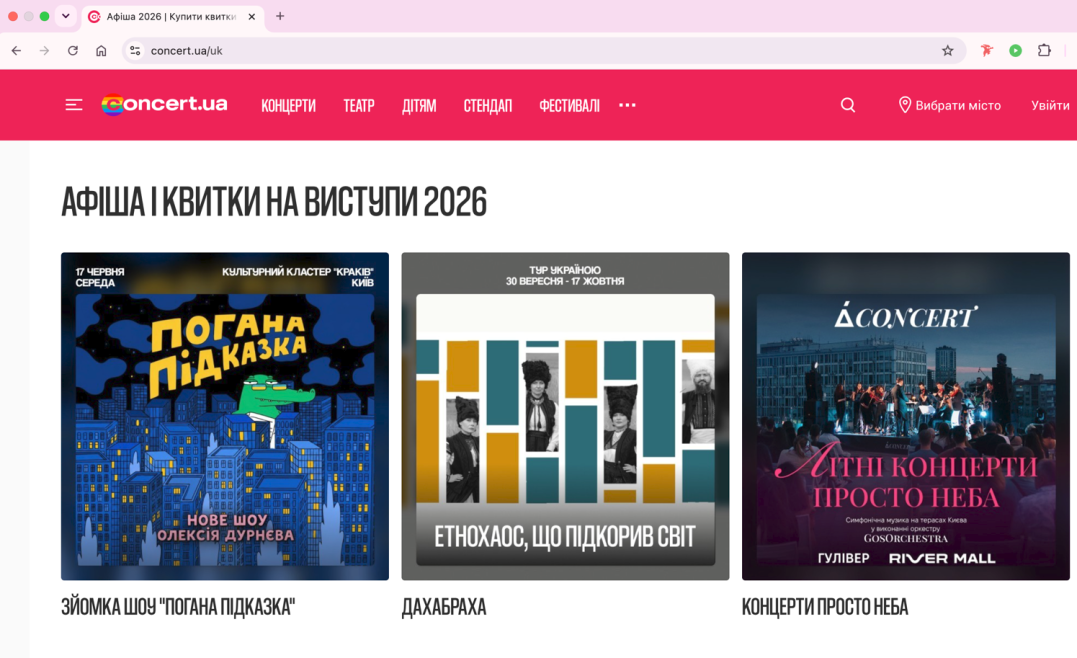
Task: Expand the tab search dropdown arrow
Action: click(x=65, y=16)
